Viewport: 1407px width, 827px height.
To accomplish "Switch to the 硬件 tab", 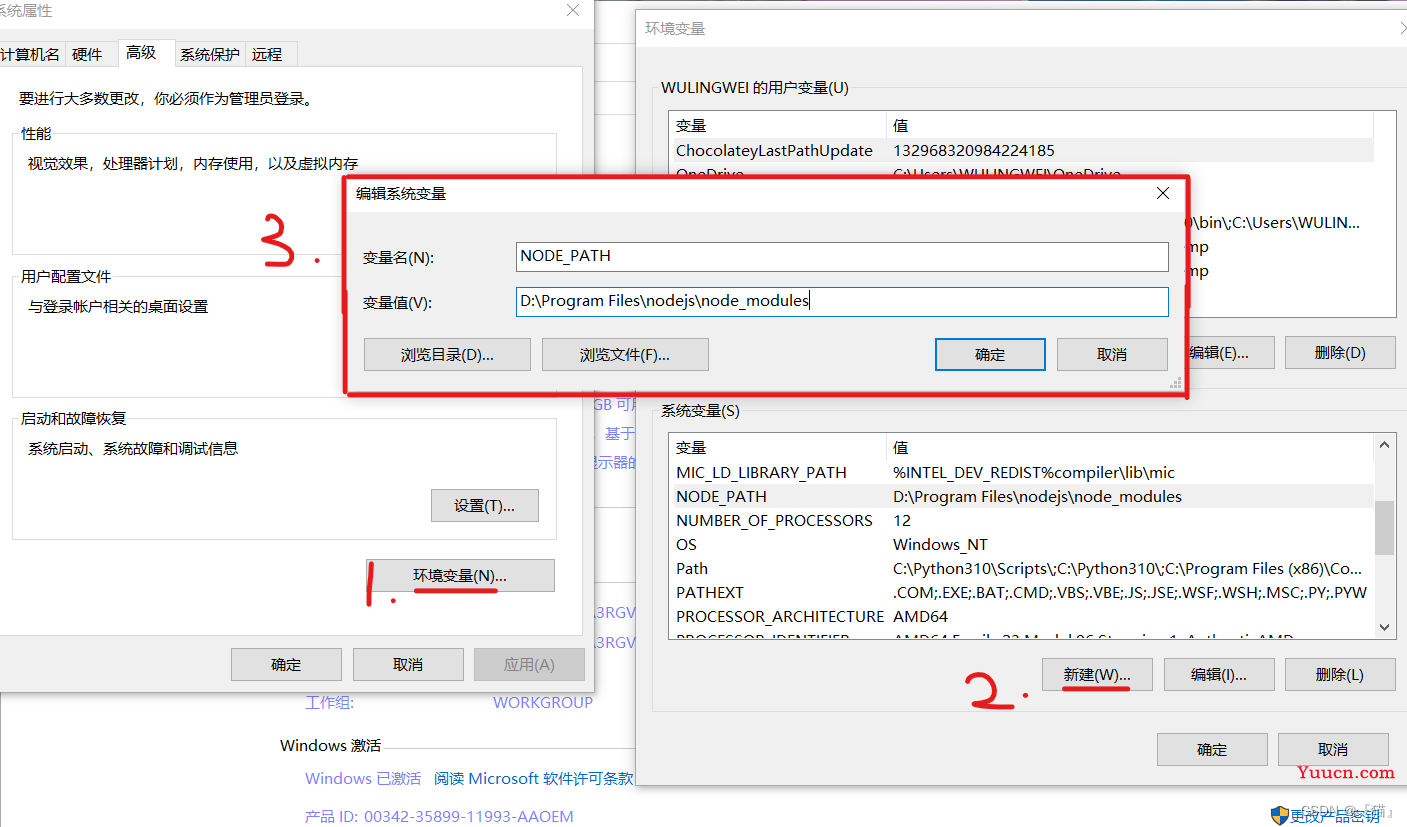I will pyautogui.click(x=87, y=54).
